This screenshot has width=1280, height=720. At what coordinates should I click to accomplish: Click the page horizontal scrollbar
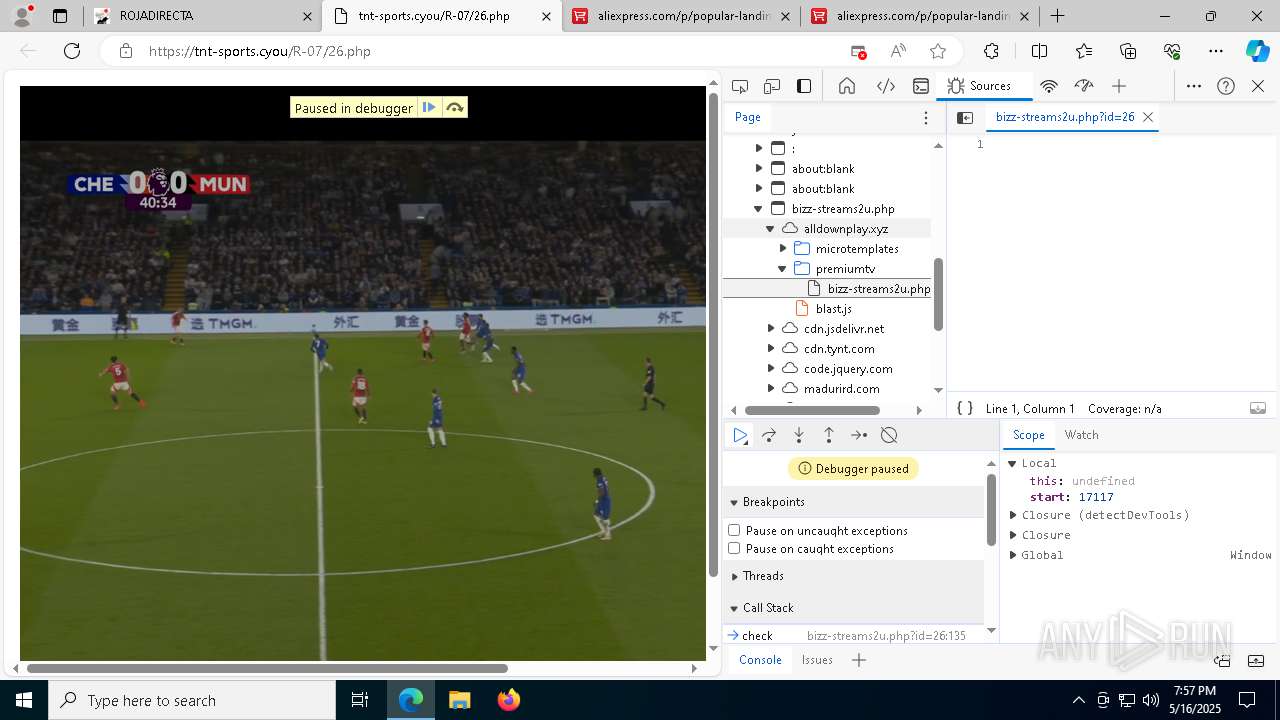(x=267, y=668)
